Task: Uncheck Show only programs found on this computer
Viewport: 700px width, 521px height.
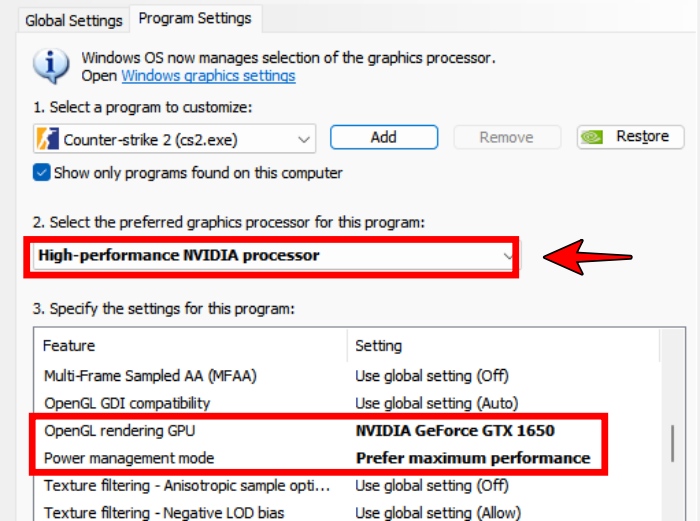Action: tap(42, 173)
